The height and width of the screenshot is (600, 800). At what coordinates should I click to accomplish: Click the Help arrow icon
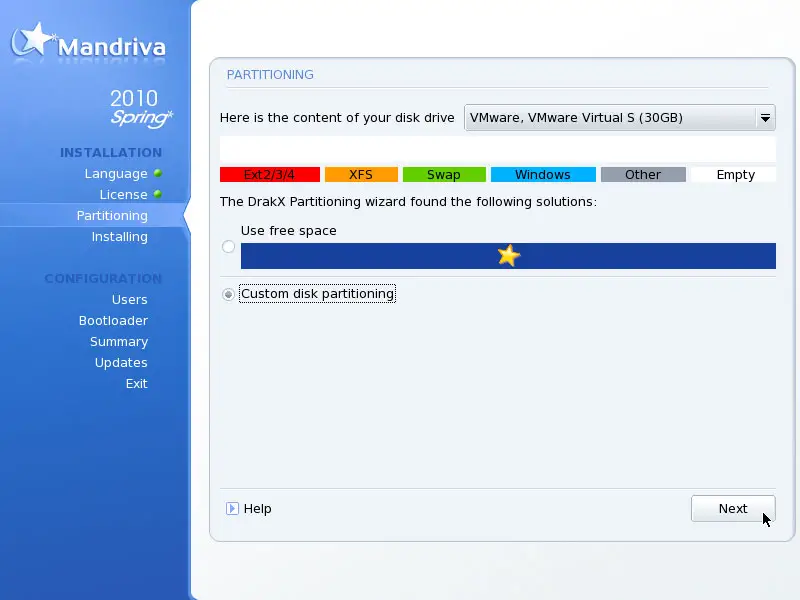click(232, 509)
